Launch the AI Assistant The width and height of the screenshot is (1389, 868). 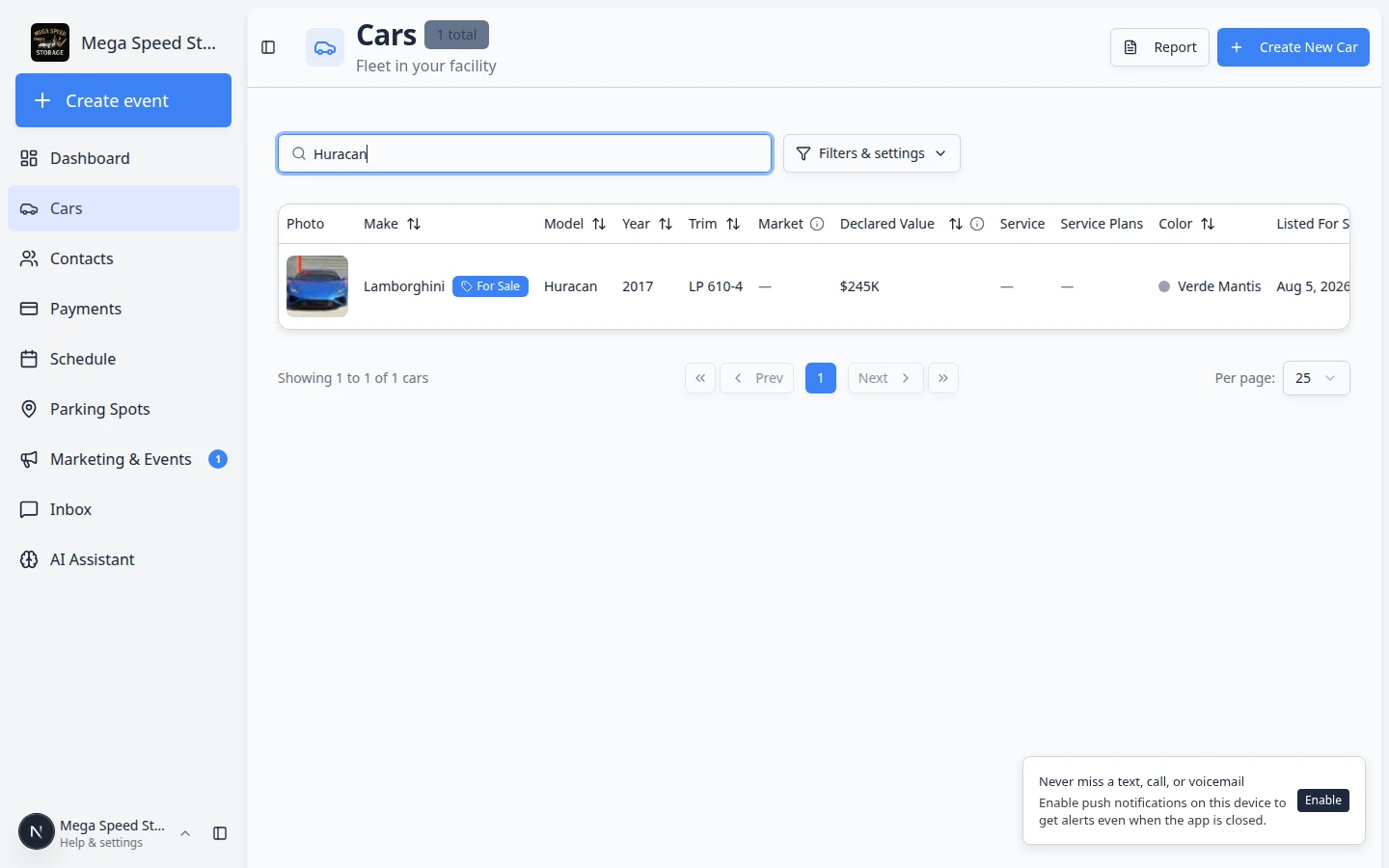click(x=123, y=559)
